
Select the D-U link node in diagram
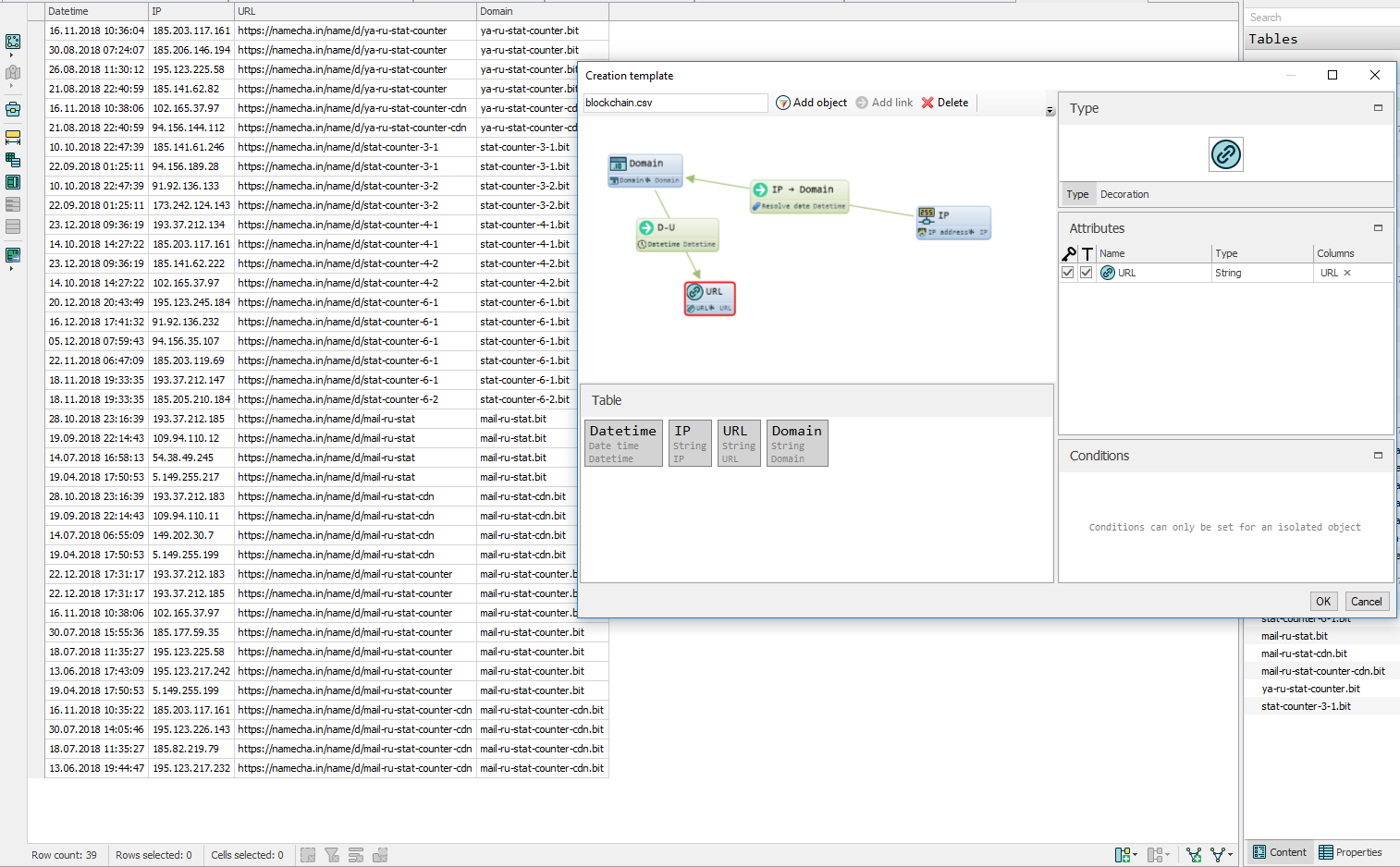pos(677,235)
